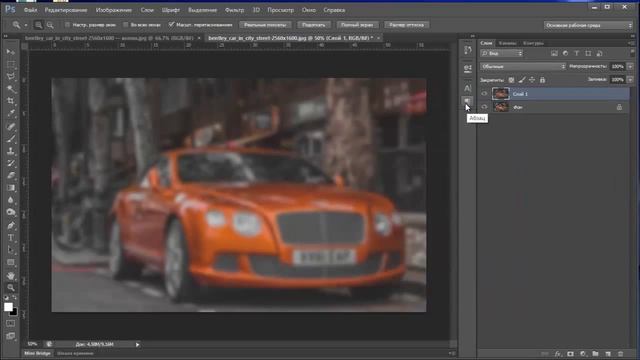Screen dimensions: 640x360
Task: Open the Редактирование menu
Action: tap(66, 10)
